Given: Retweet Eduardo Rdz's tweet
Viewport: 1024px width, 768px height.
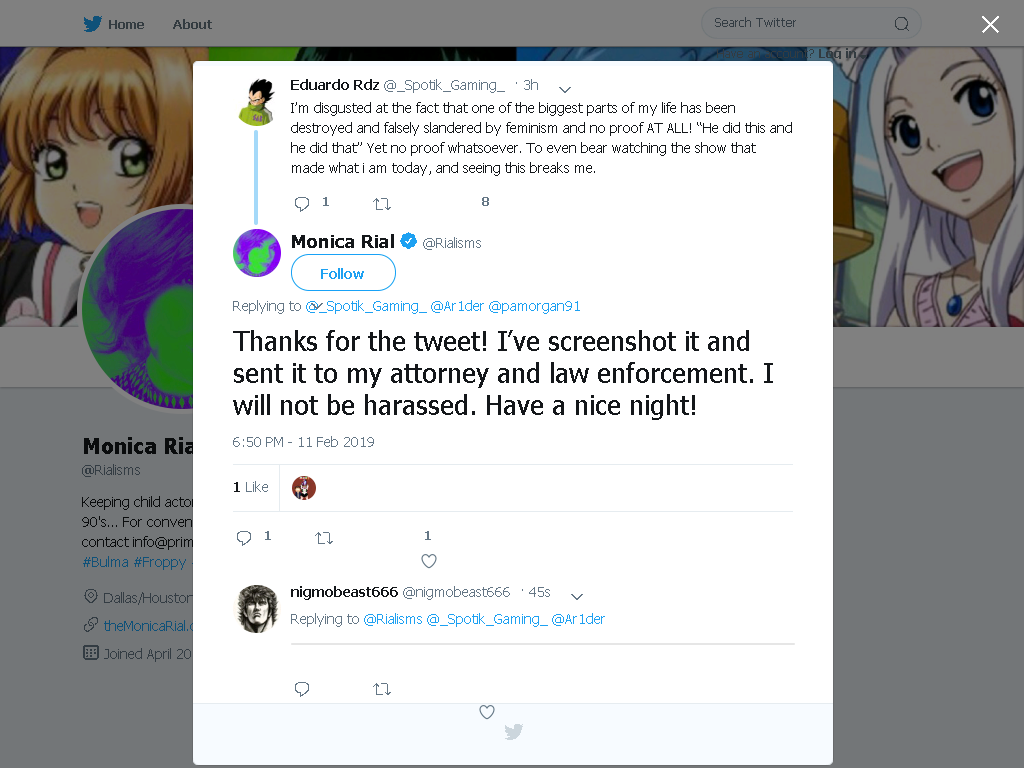Looking at the screenshot, I should point(382,204).
